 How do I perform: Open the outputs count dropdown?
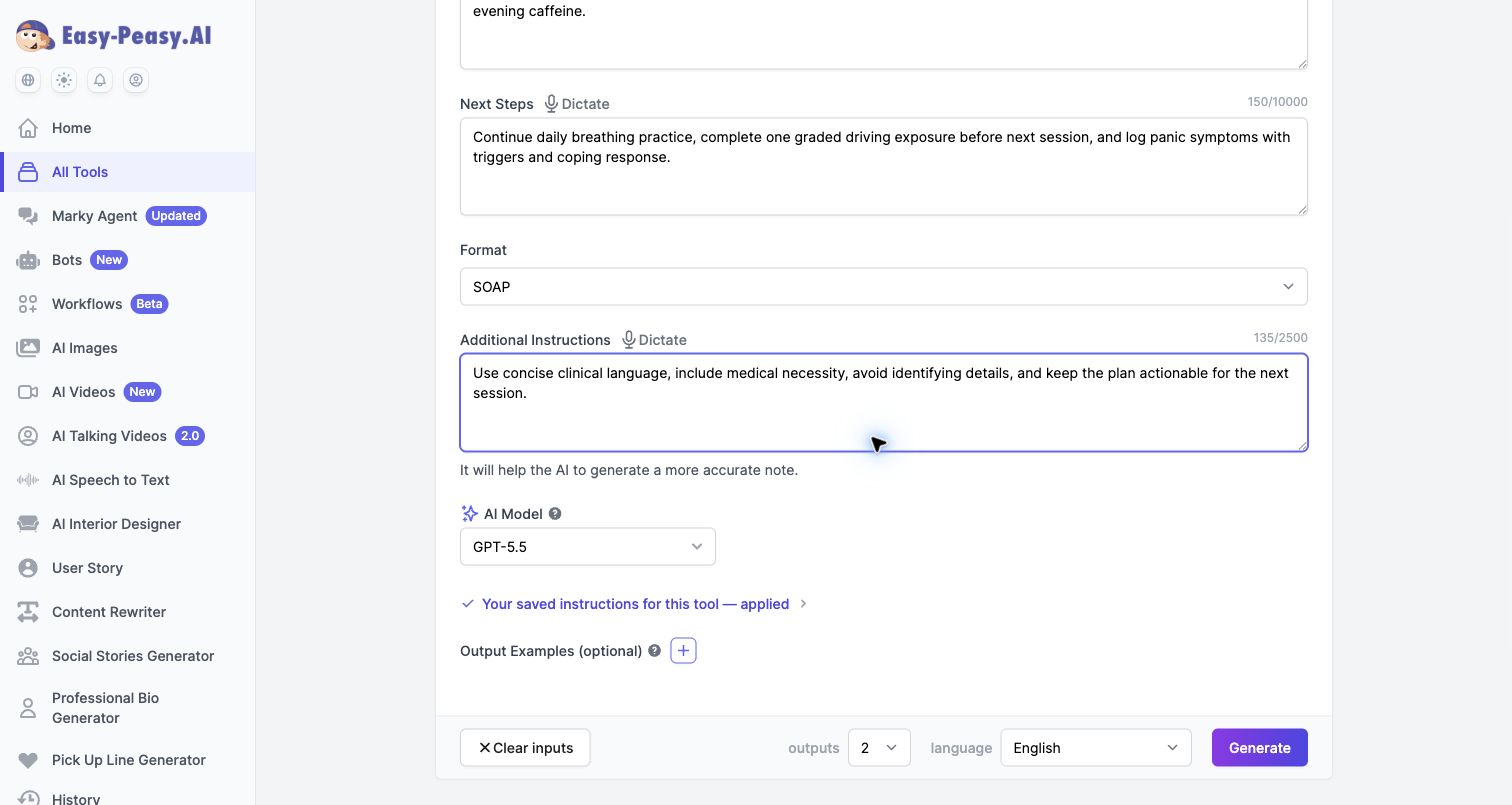(x=879, y=748)
